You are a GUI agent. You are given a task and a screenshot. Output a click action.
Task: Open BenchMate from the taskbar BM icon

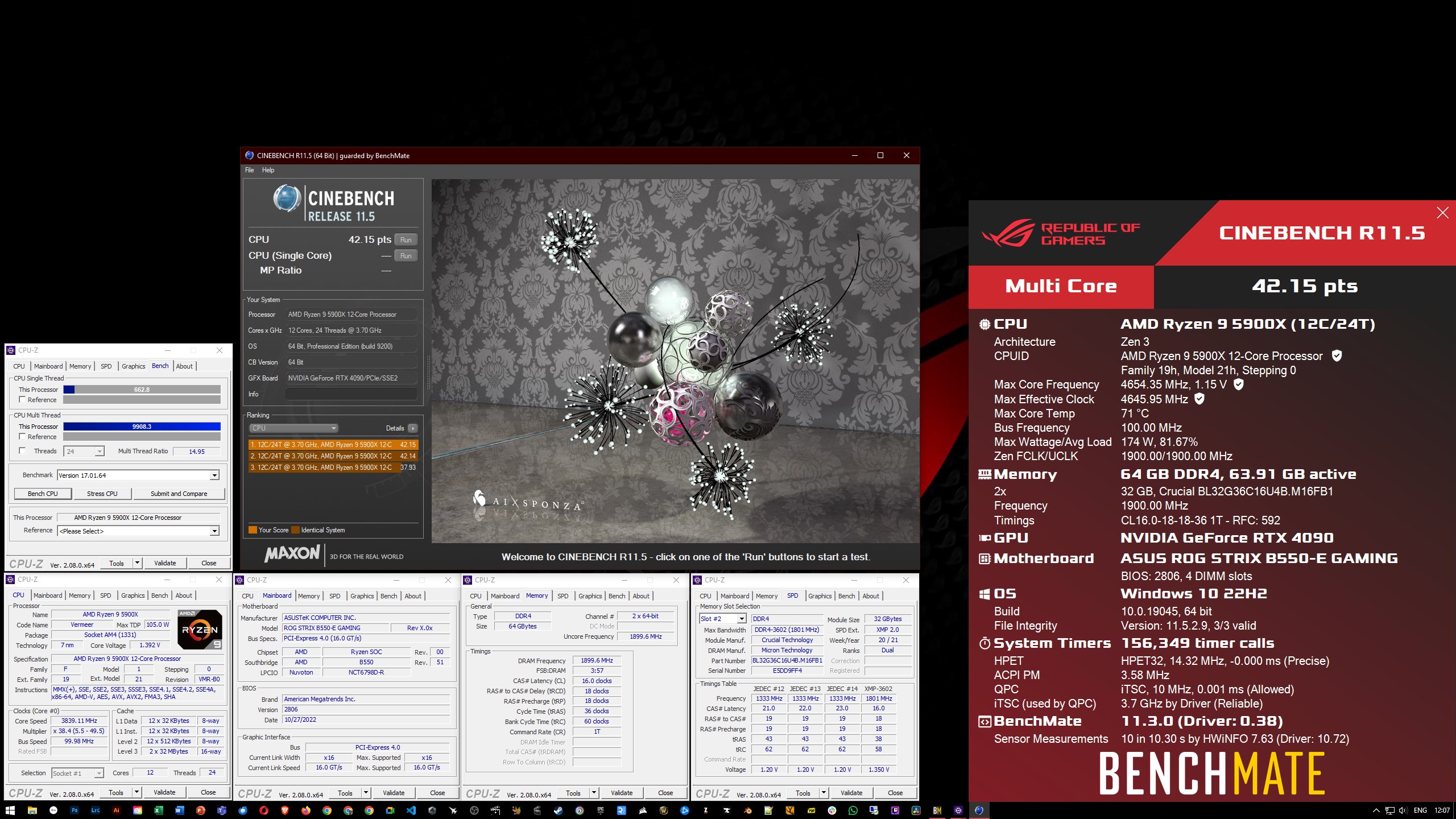(937, 810)
